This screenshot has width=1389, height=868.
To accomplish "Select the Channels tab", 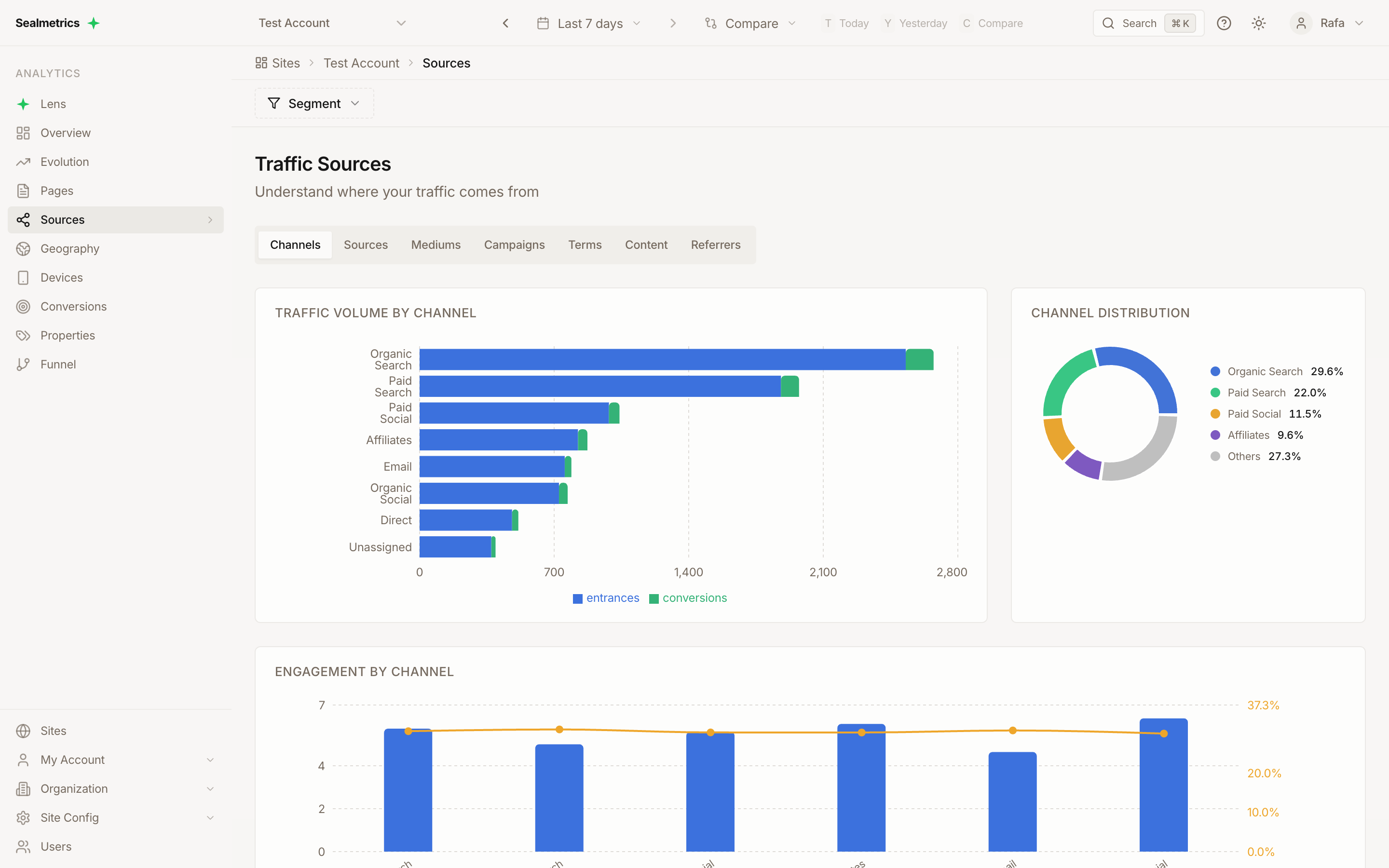I will [x=295, y=245].
